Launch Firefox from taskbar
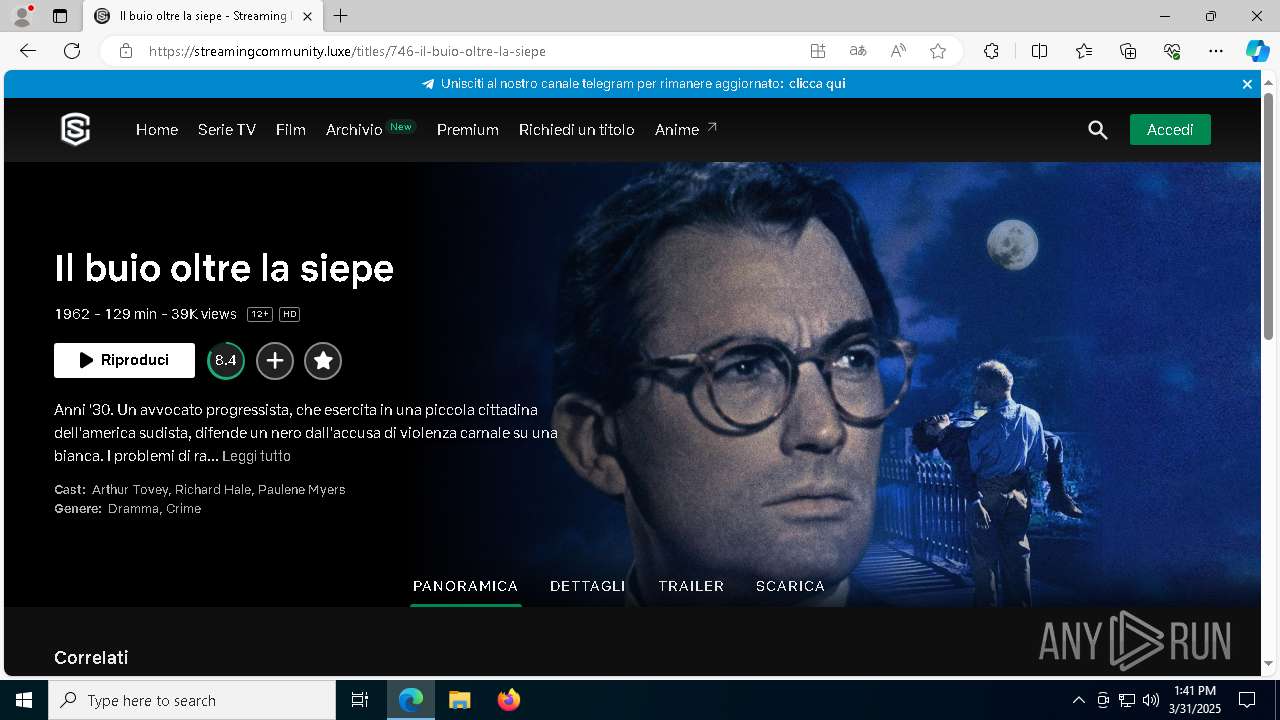 pos(509,700)
